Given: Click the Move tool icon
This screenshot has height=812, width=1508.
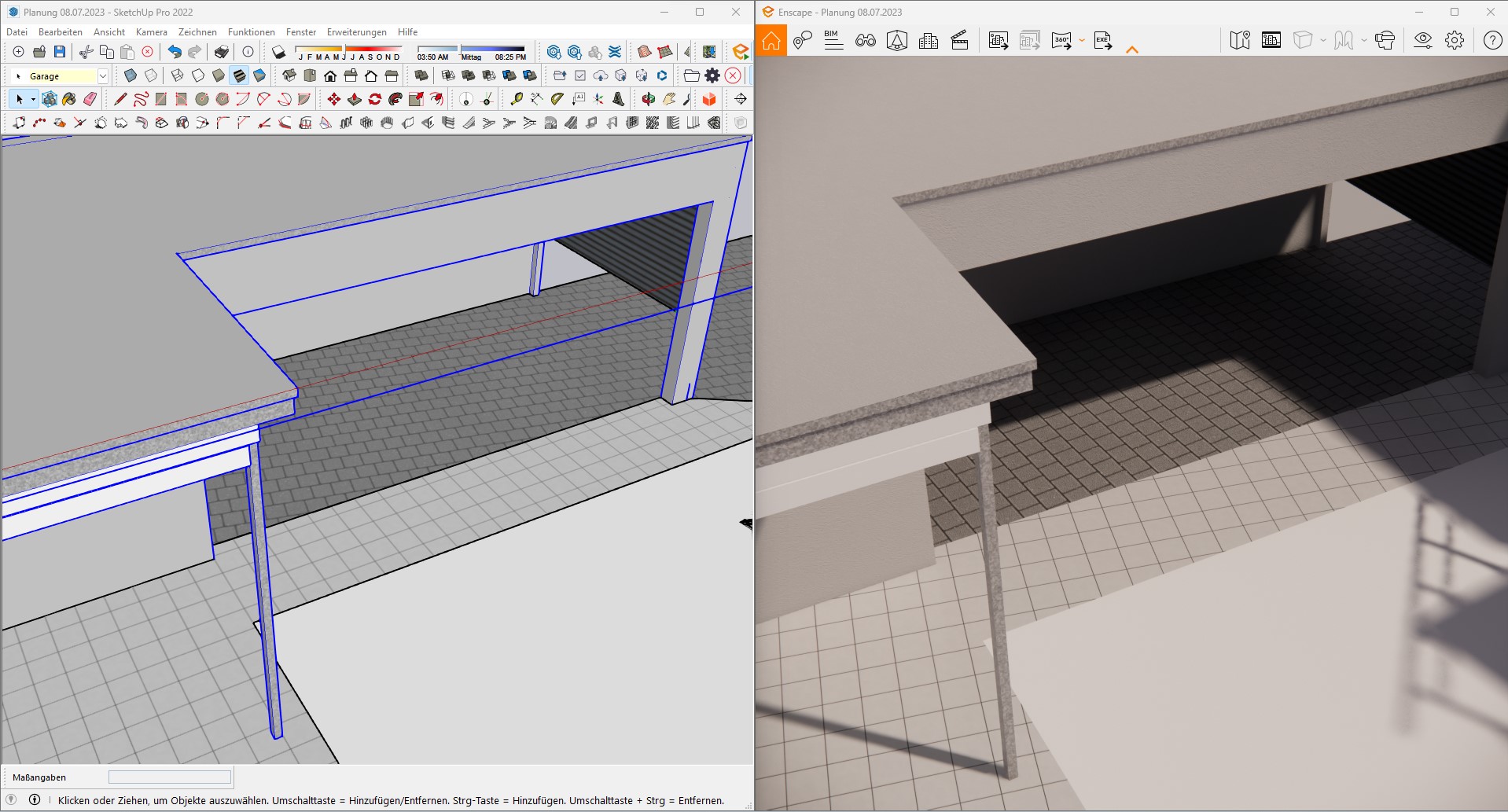Looking at the screenshot, I should [x=334, y=99].
